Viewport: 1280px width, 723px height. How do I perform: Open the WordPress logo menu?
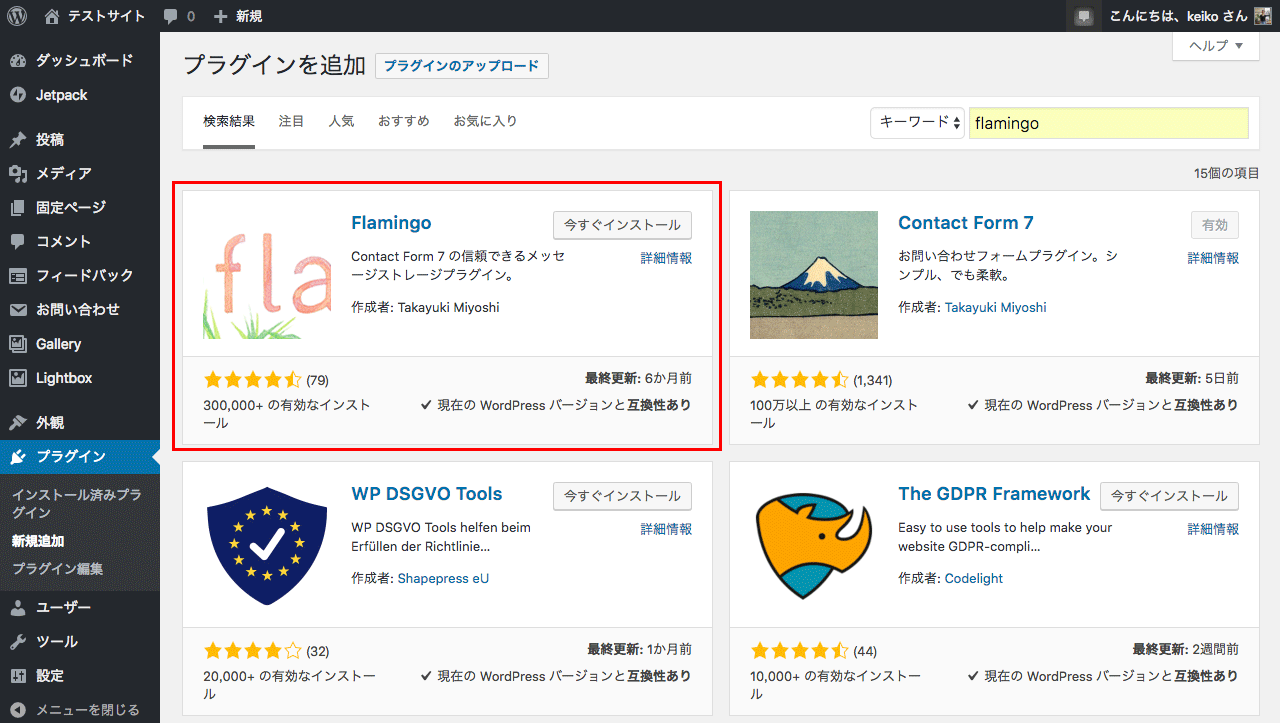tap(17, 16)
